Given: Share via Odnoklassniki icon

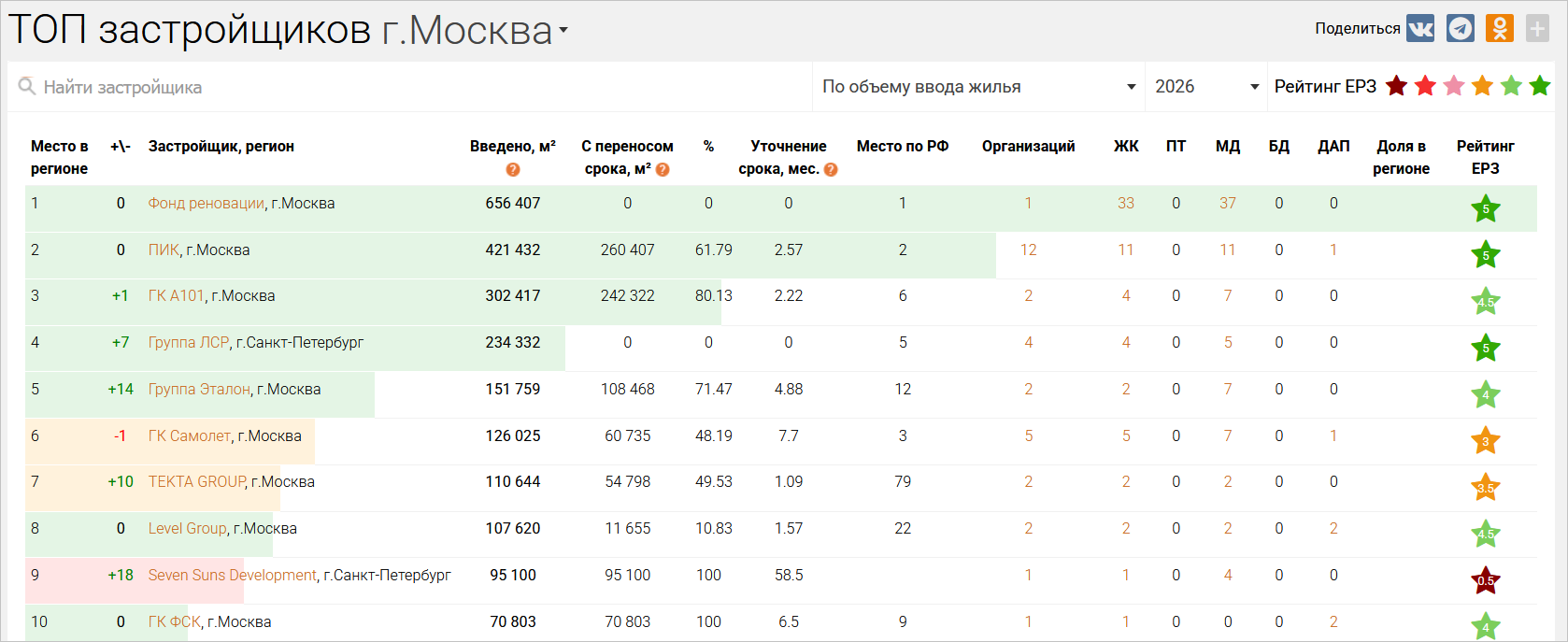Looking at the screenshot, I should tap(1500, 29).
